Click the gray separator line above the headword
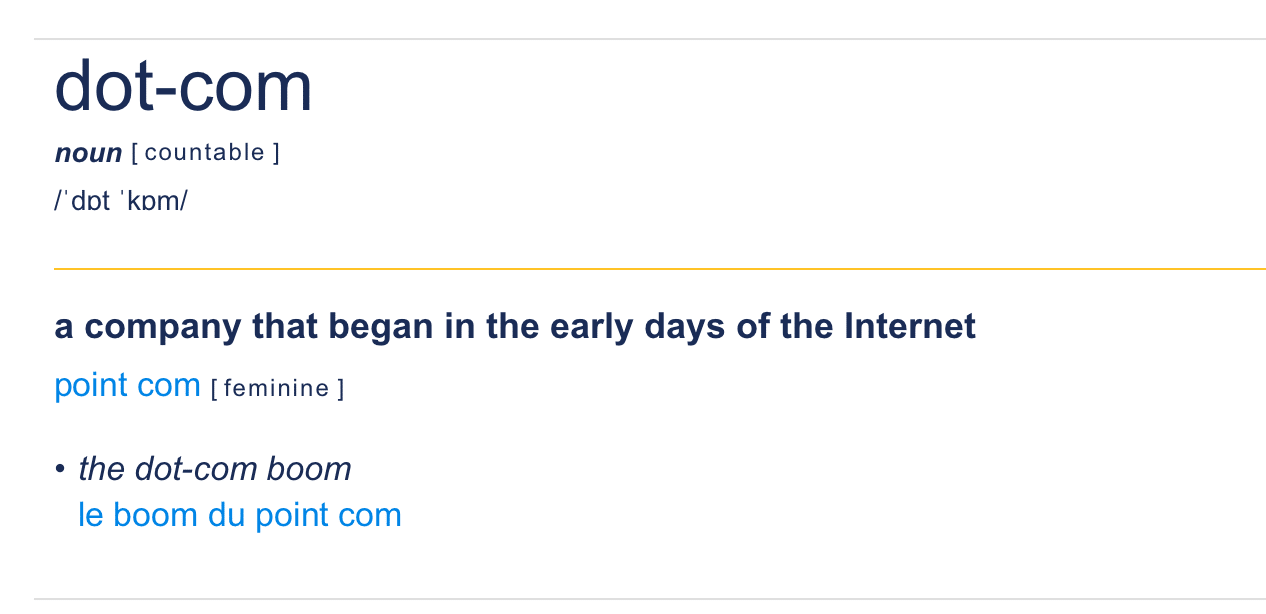Viewport: 1266px width, 614px height. (650, 39)
